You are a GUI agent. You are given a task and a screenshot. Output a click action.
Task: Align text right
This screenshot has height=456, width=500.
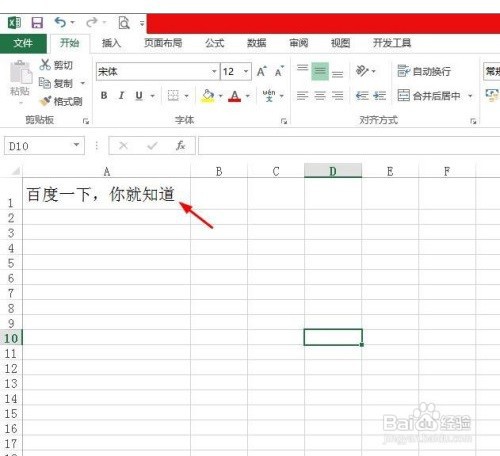point(337,96)
